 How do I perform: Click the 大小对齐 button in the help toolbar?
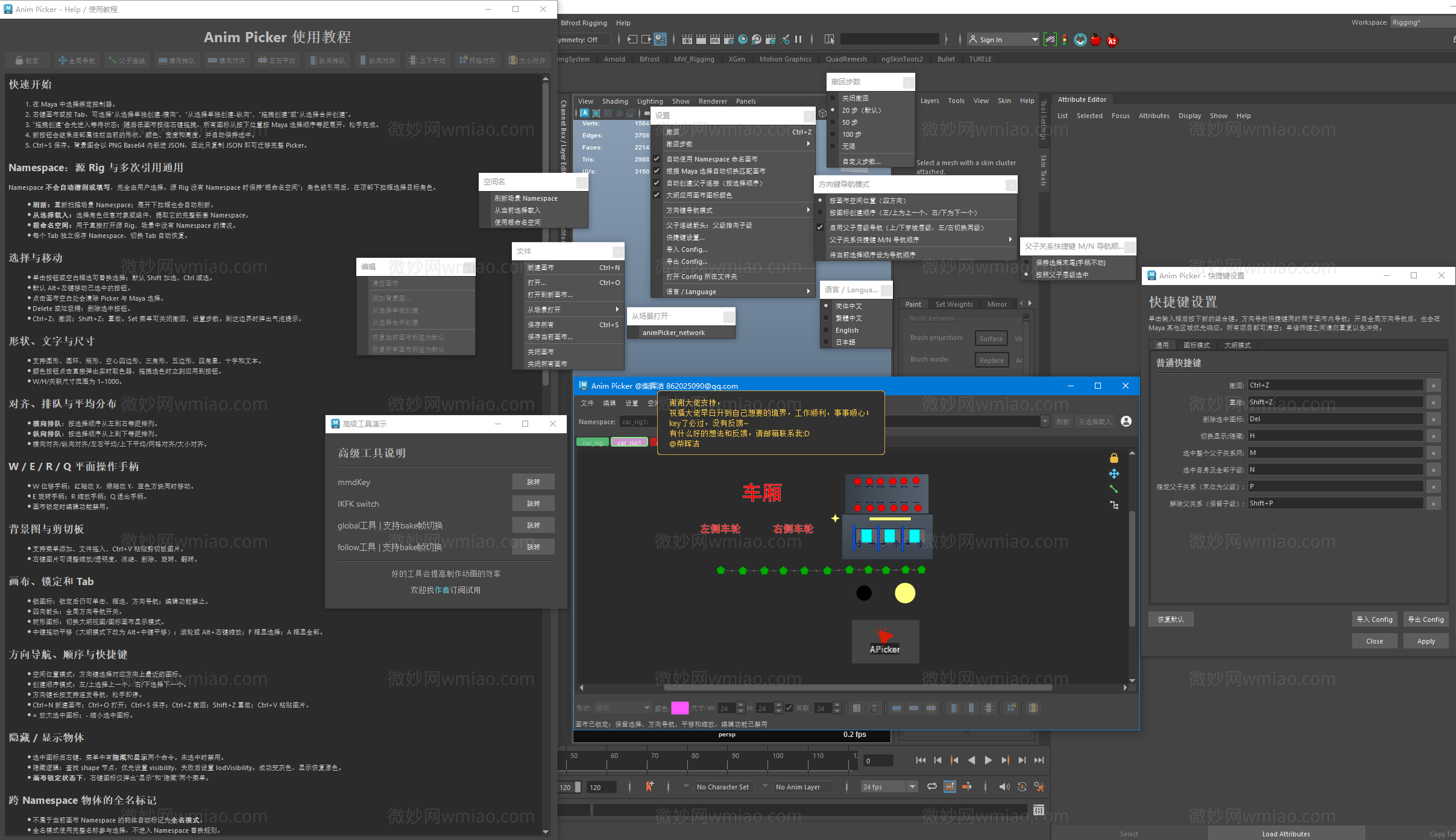pos(527,60)
